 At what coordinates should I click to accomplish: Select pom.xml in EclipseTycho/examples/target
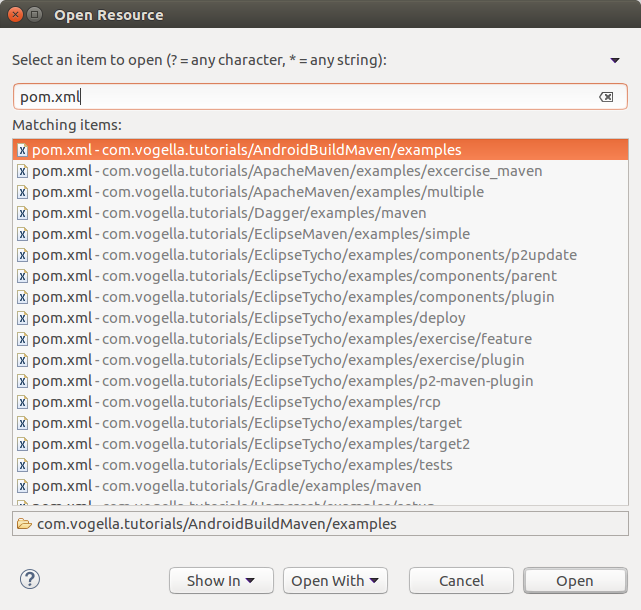pyautogui.click(x=320, y=423)
